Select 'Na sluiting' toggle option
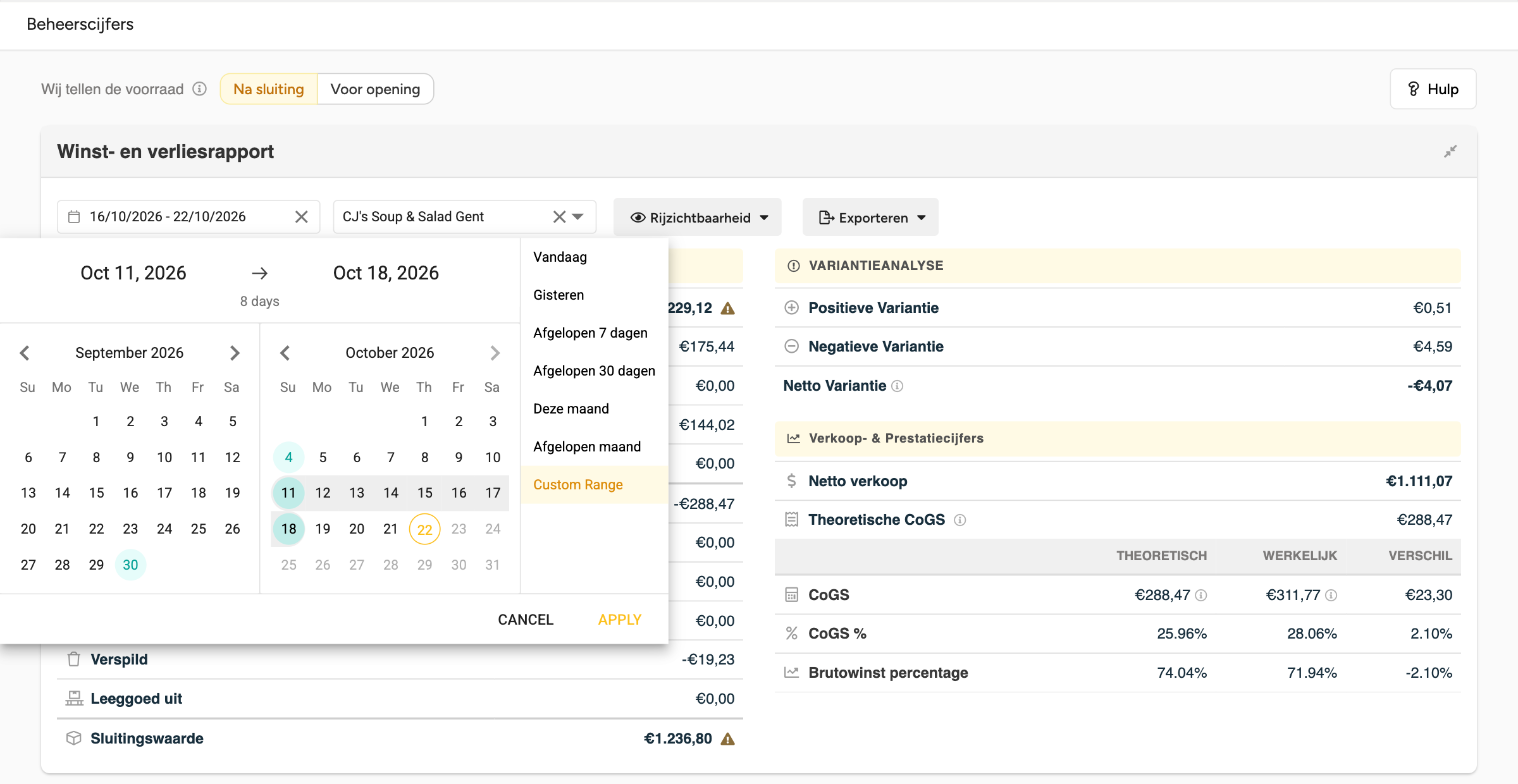This screenshot has width=1518, height=784. 269,89
